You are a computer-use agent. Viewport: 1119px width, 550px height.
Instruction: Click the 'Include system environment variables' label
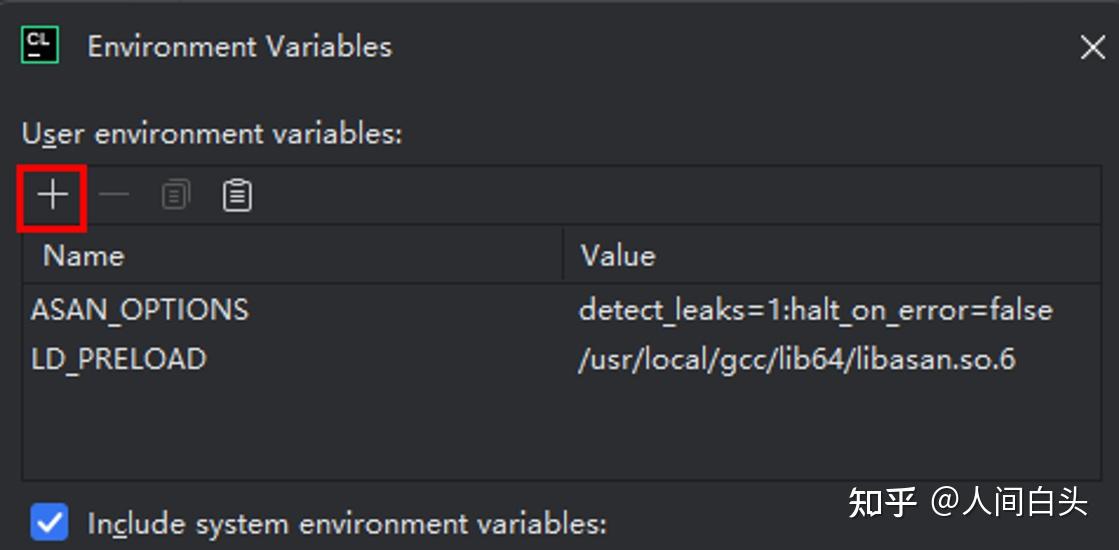point(346,524)
